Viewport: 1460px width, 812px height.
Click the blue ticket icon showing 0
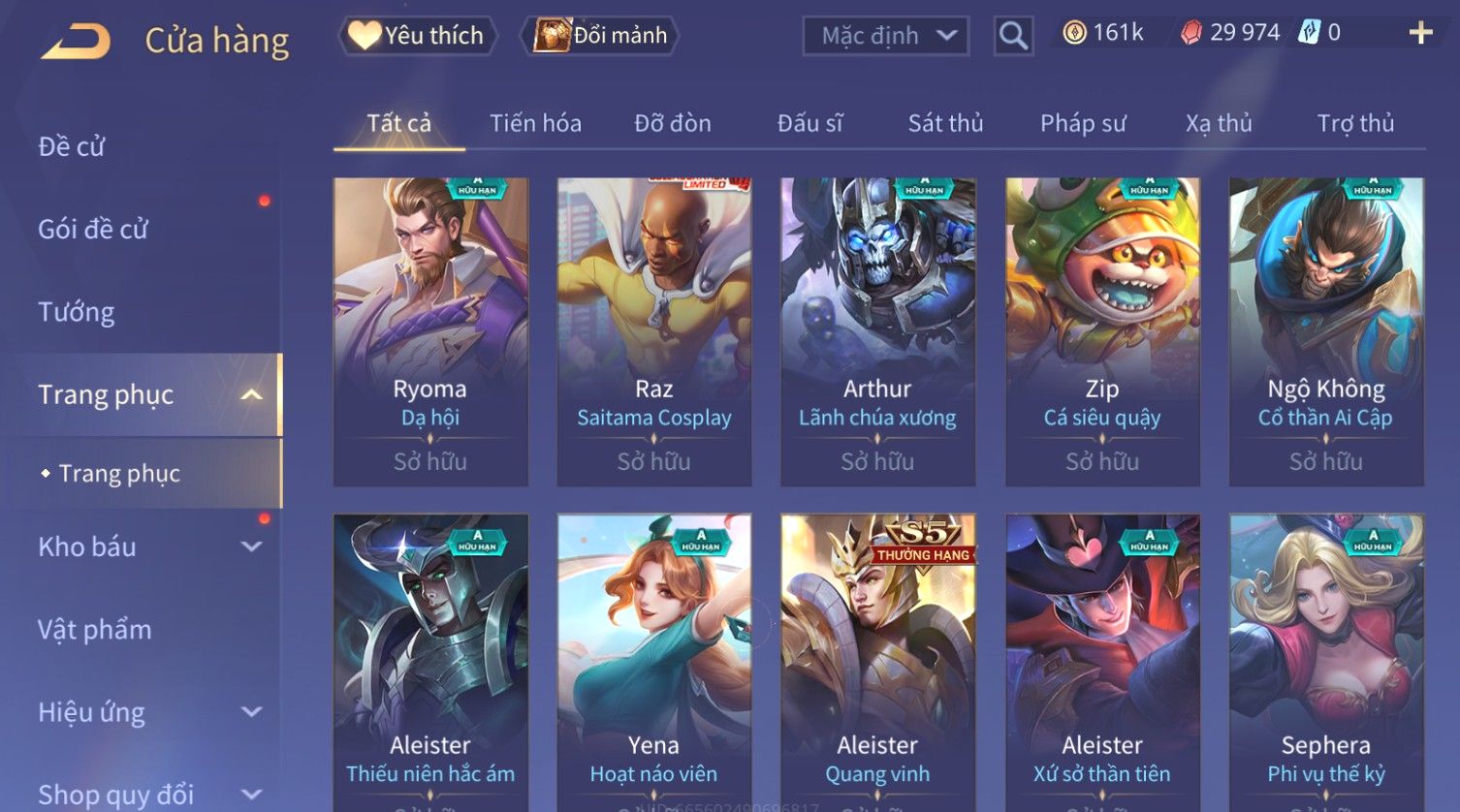(x=1309, y=33)
